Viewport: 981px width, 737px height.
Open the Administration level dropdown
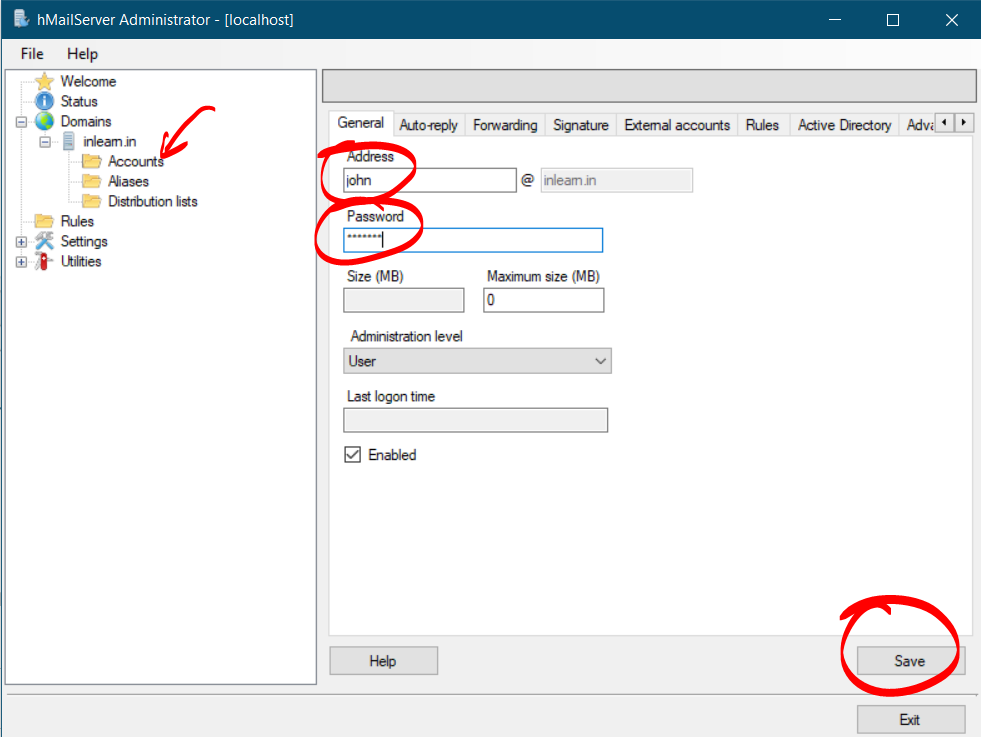(x=477, y=361)
